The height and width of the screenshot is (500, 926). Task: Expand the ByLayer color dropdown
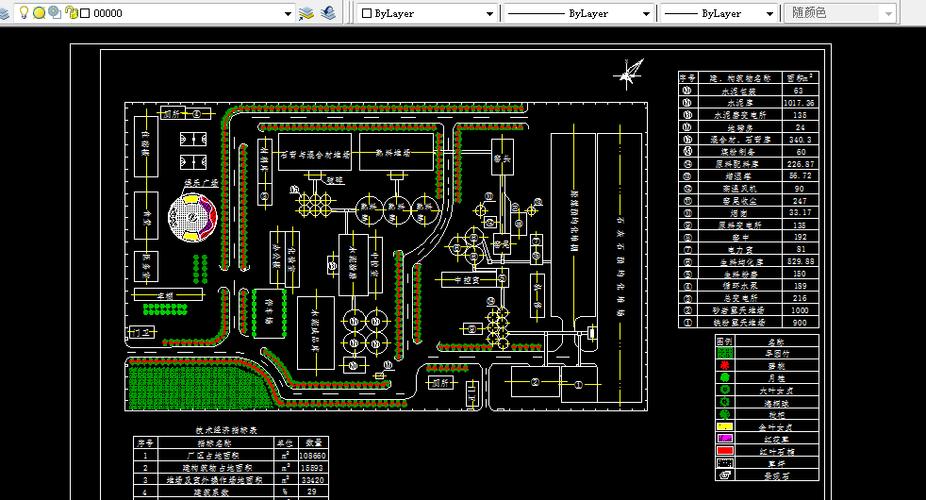(x=489, y=14)
